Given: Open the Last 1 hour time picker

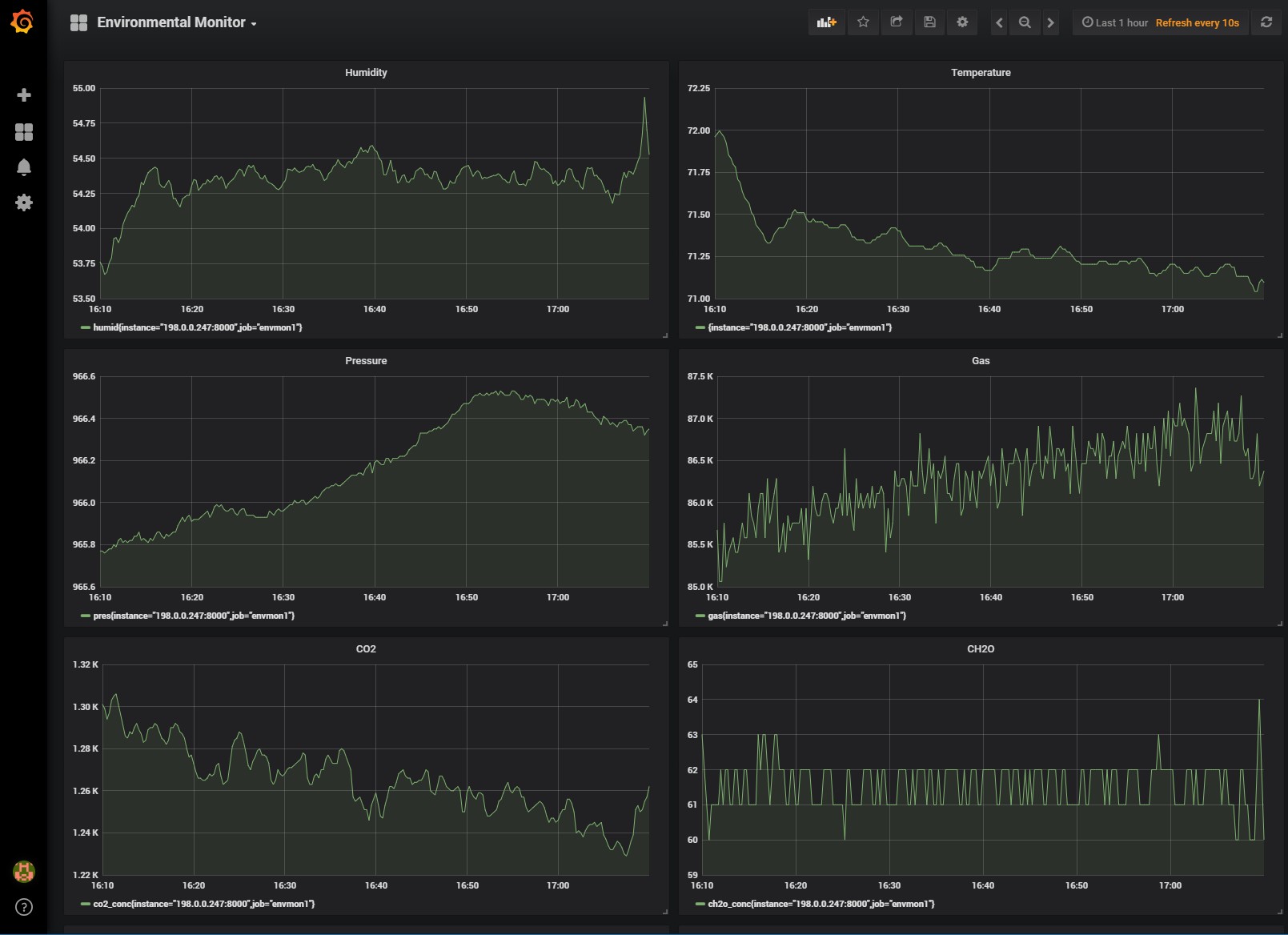Looking at the screenshot, I should pyautogui.click(x=1114, y=22).
